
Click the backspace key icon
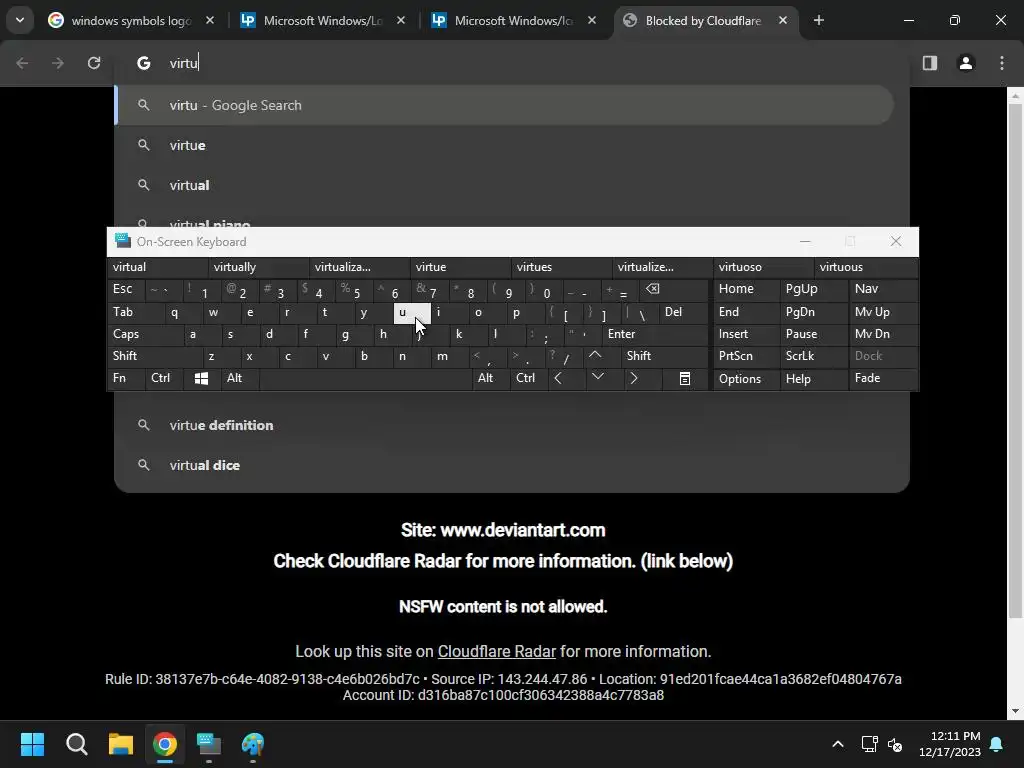pos(674,289)
